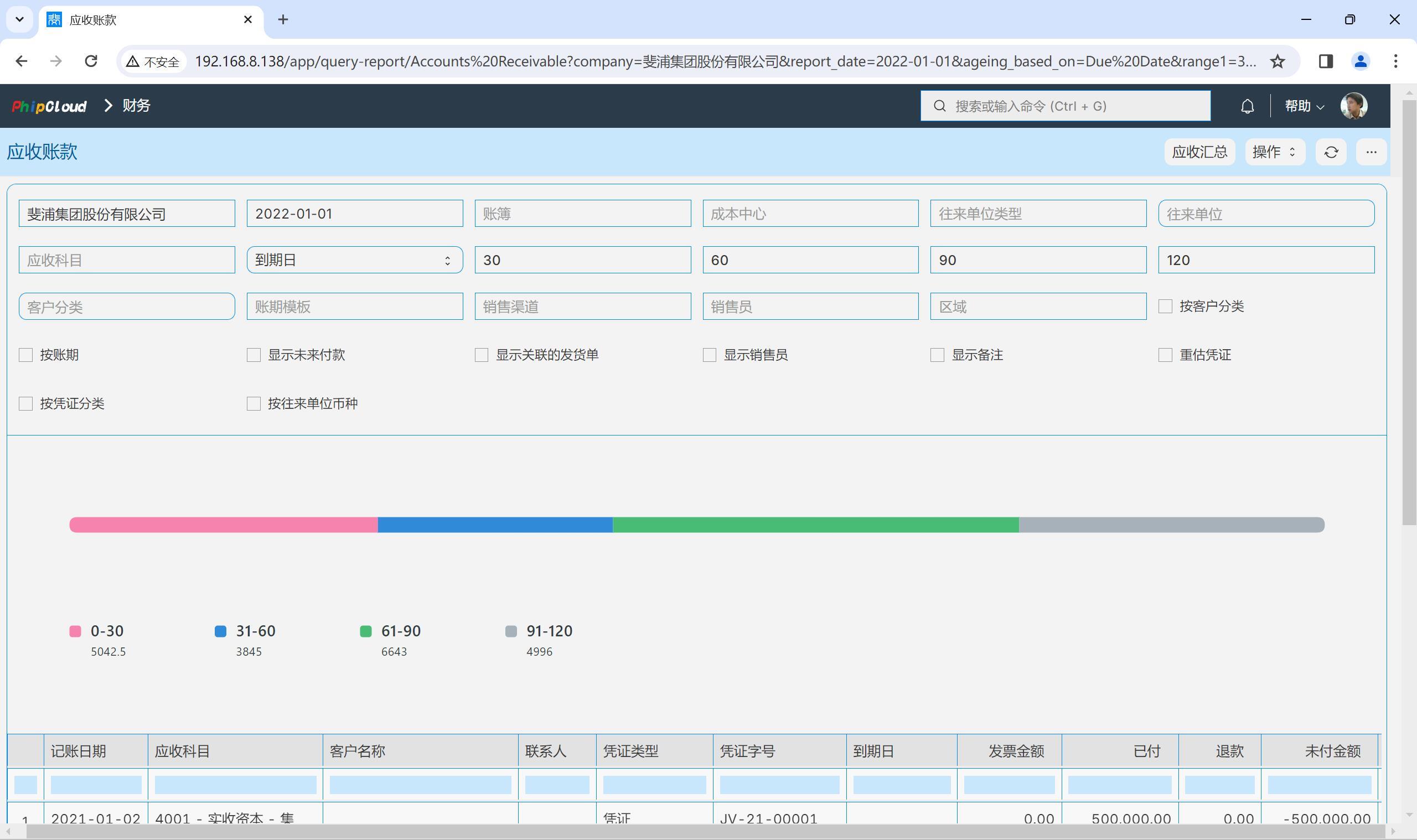Enable the 按账期 checkbox
Screen dimensions: 1417x840
(25, 355)
